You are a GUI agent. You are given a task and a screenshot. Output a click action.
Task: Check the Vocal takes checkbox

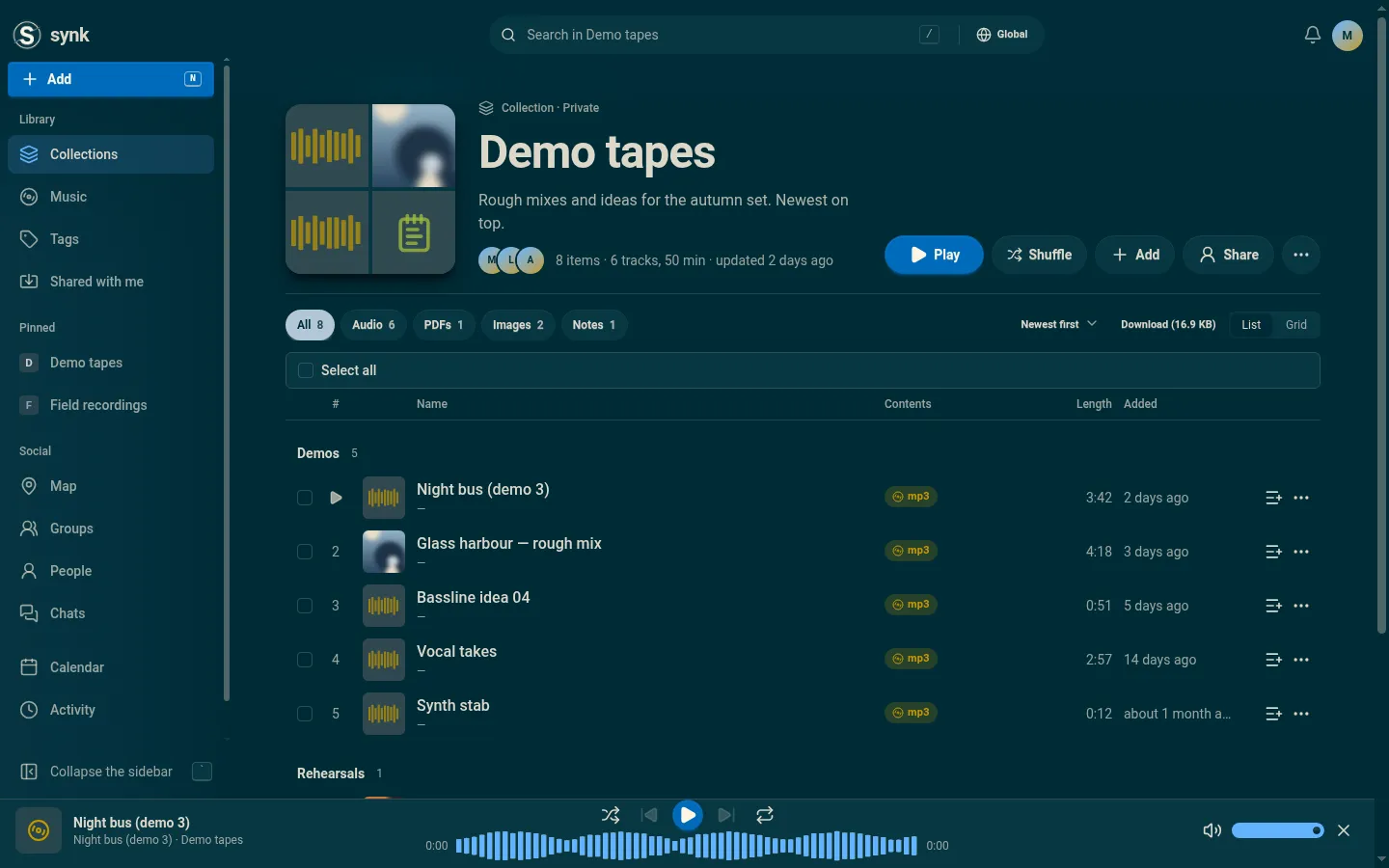[305, 660]
